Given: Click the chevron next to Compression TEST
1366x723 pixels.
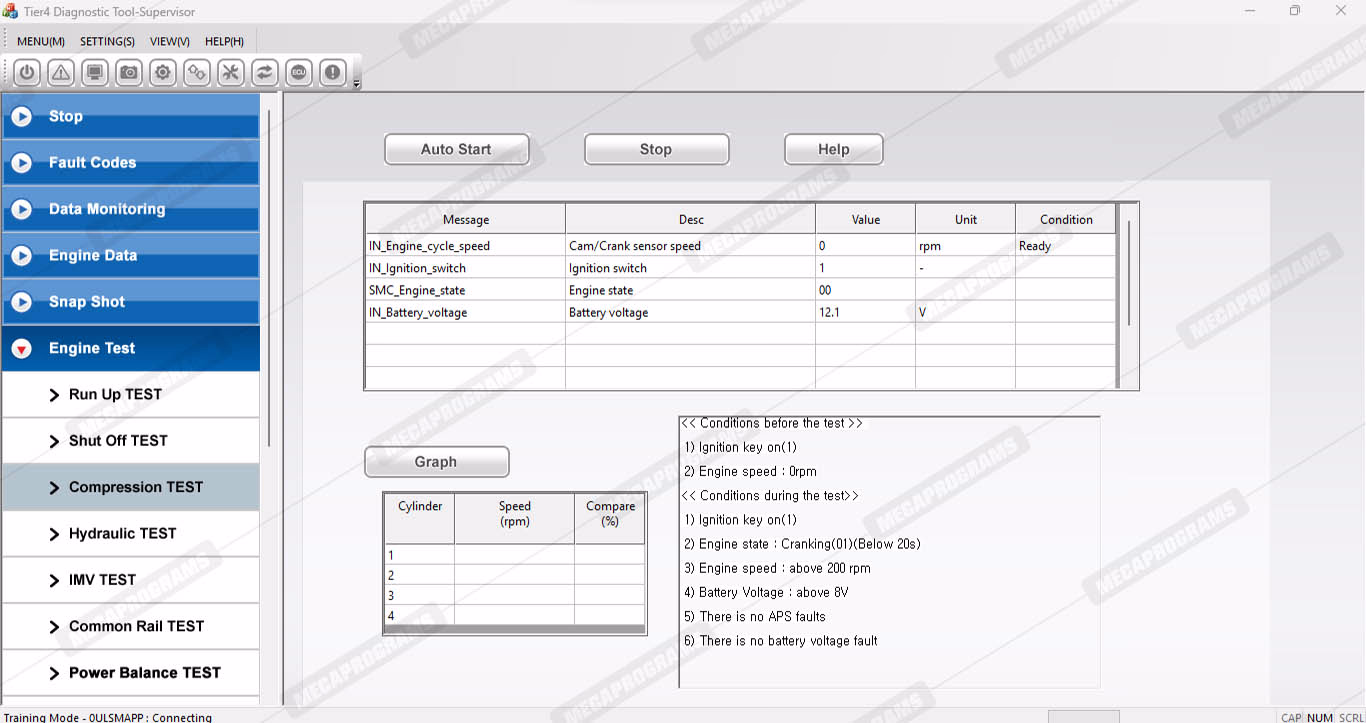Looking at the screenshot, I should (55, 487).
